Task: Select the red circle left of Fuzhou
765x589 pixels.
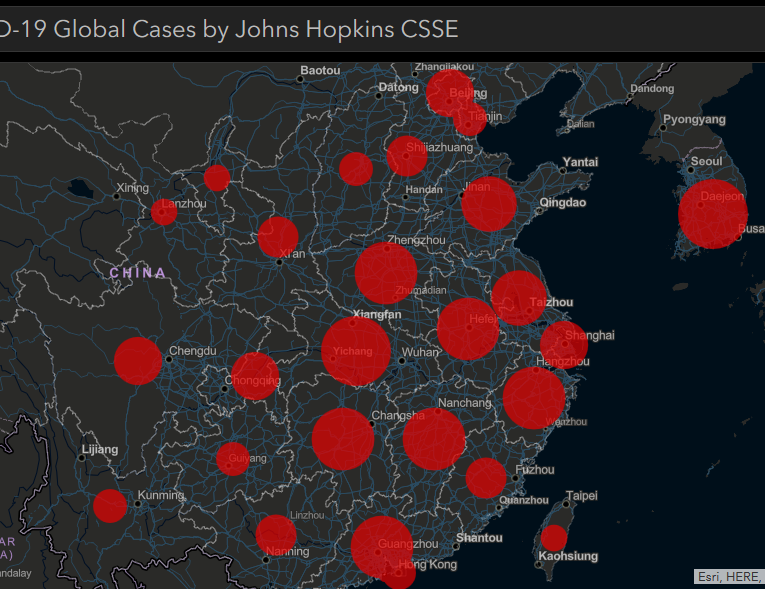Action: point(486,478)
